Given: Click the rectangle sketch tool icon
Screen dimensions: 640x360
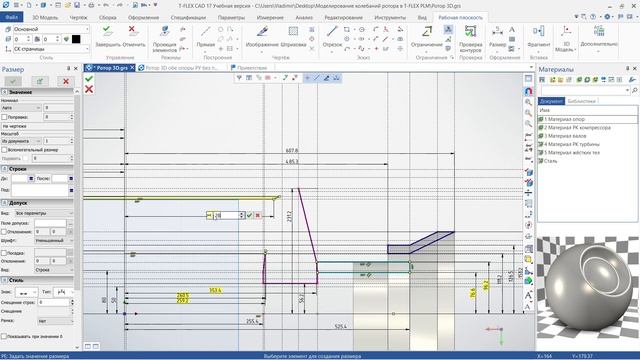Looking at the screenshot, I should tap(347, 29).
